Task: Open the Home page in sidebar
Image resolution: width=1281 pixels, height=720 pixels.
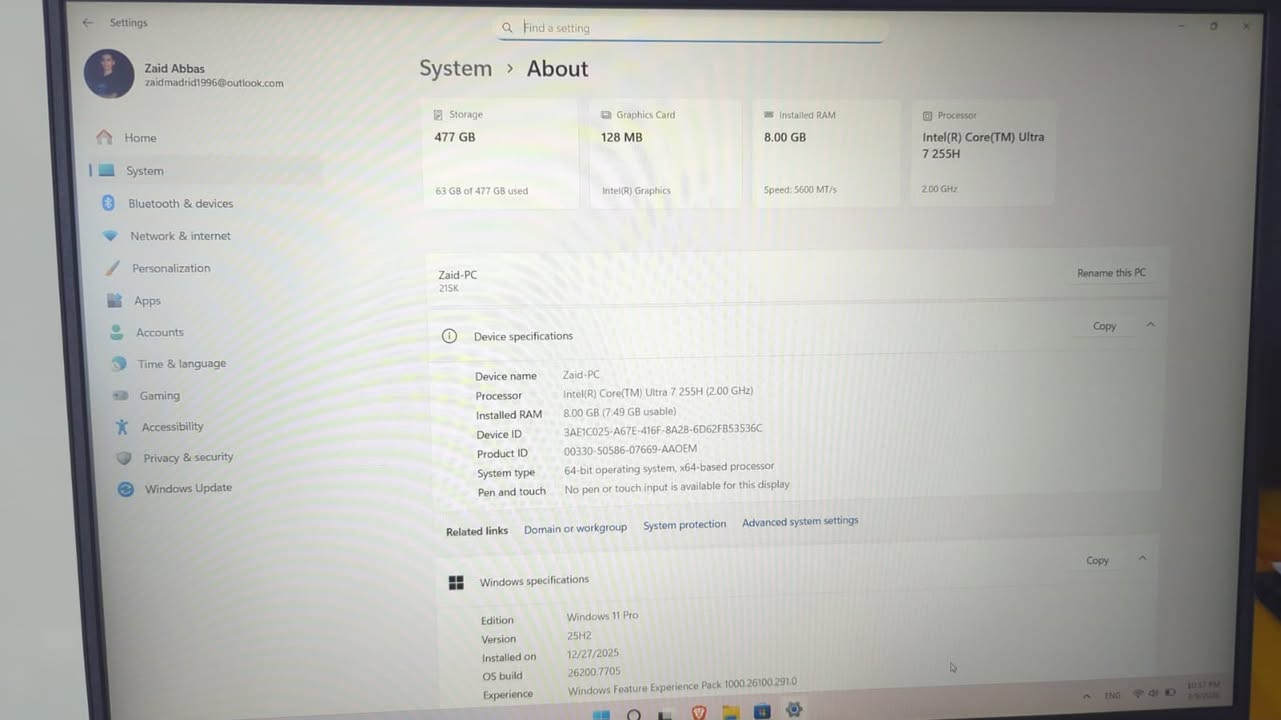Action: [x=140, y=138]
